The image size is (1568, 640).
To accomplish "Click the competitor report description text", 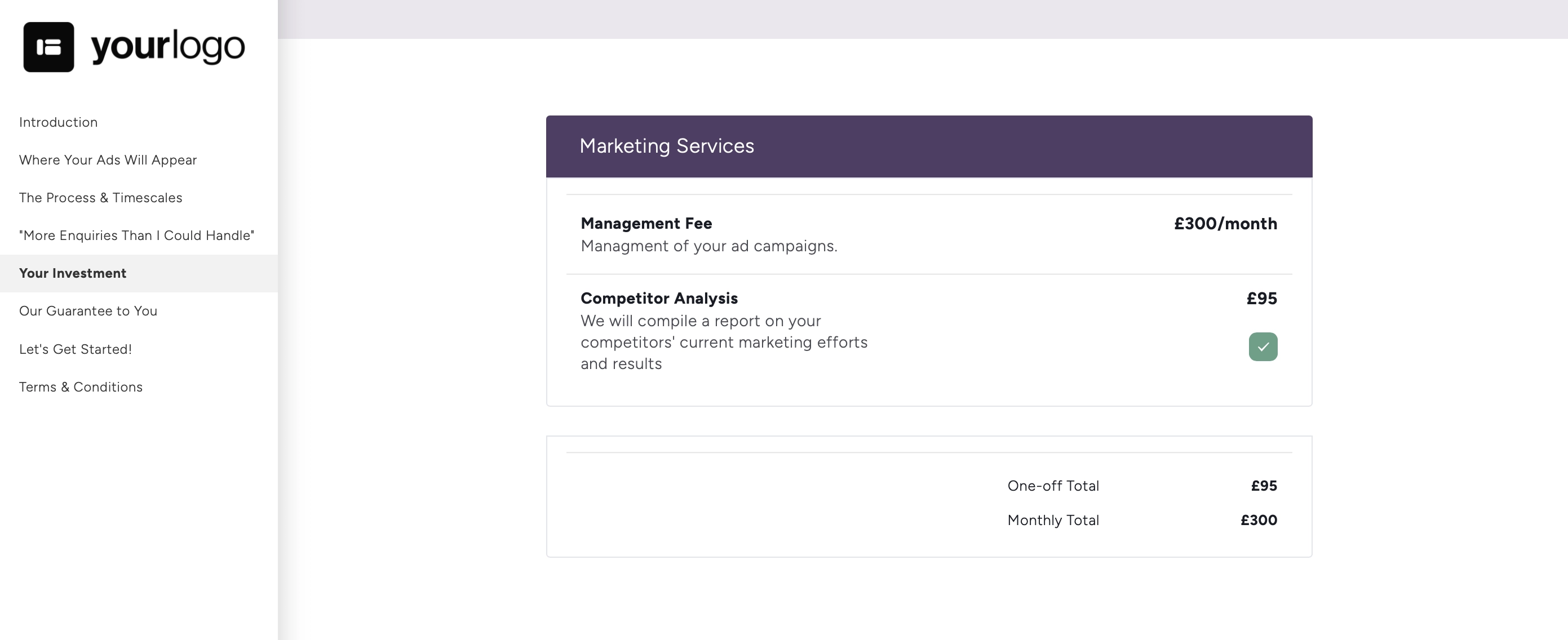I will pyautogui.click(x=724, y=342).
